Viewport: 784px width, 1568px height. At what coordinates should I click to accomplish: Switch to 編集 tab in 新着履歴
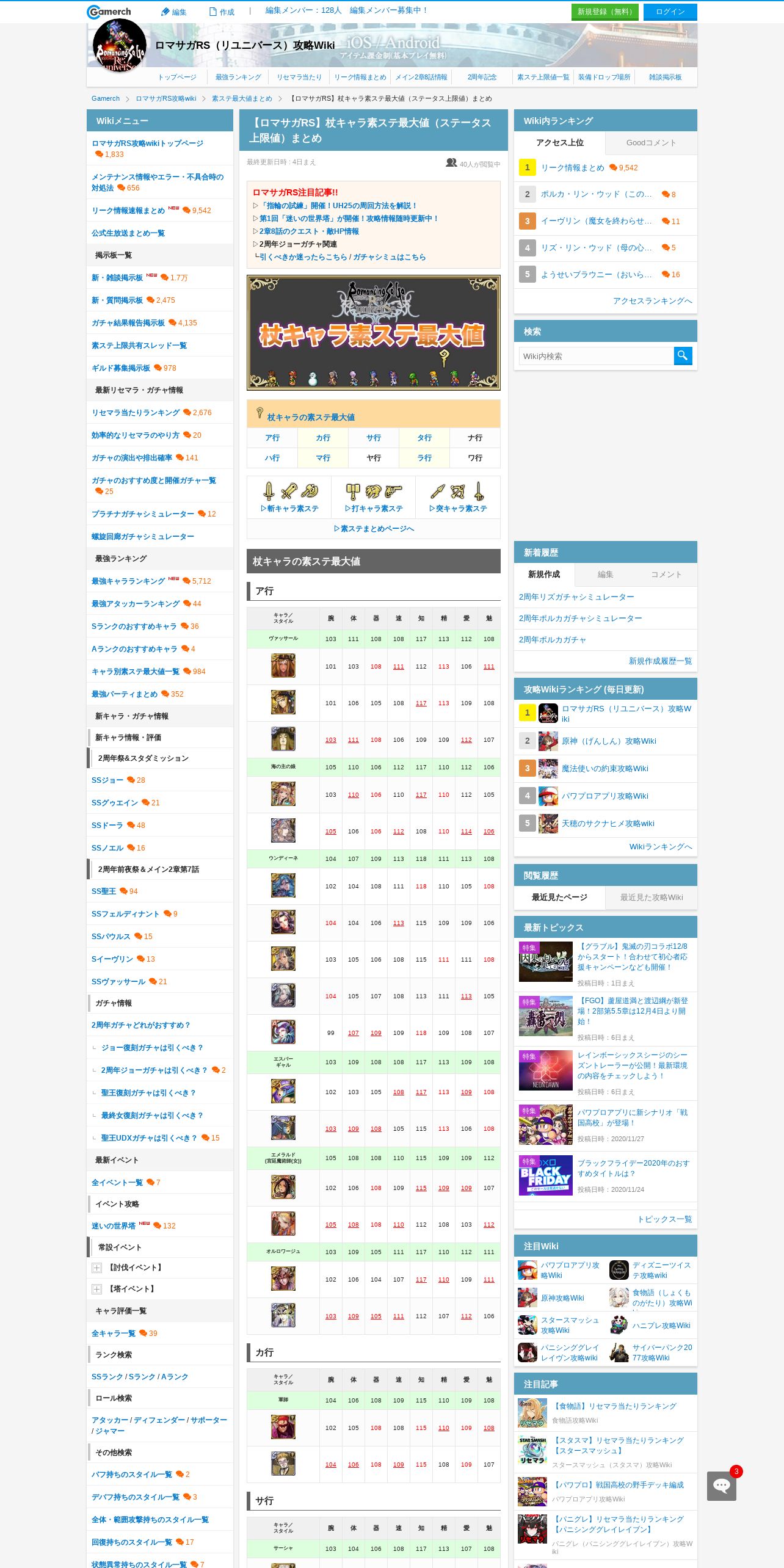click(x=605, y=575)
